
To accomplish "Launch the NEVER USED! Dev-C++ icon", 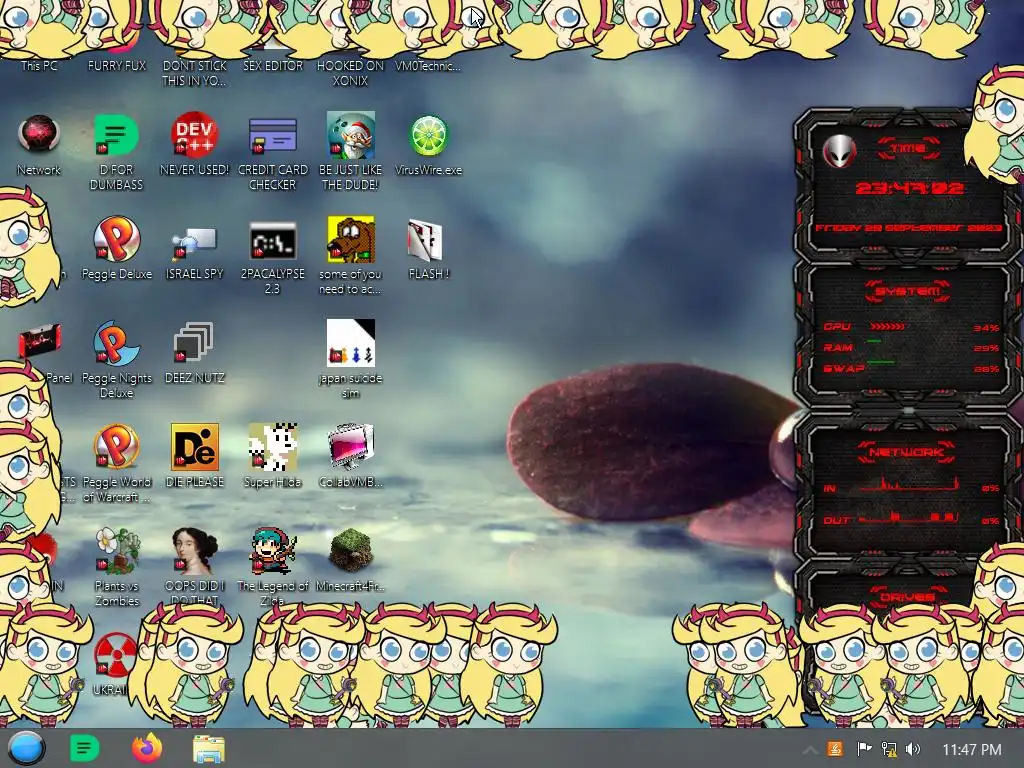I will tap(194, 135).
